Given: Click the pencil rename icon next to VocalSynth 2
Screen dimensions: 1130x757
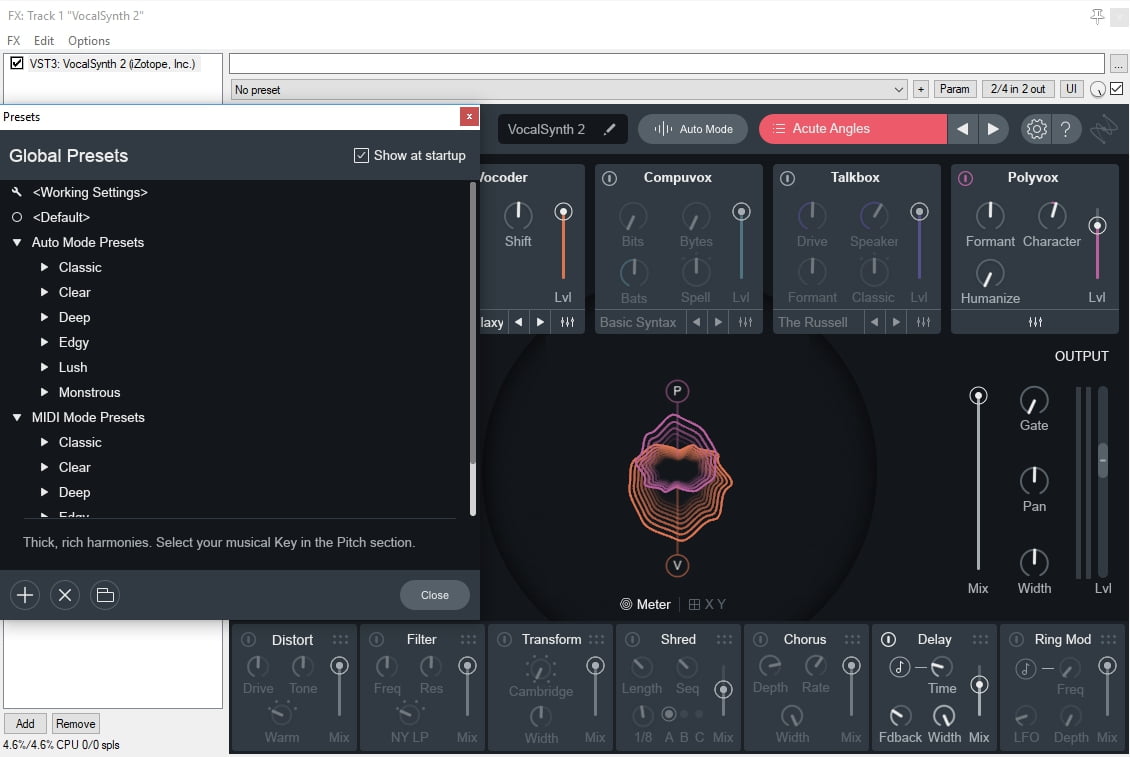Looking at the screenshot, I should [610, 129].
